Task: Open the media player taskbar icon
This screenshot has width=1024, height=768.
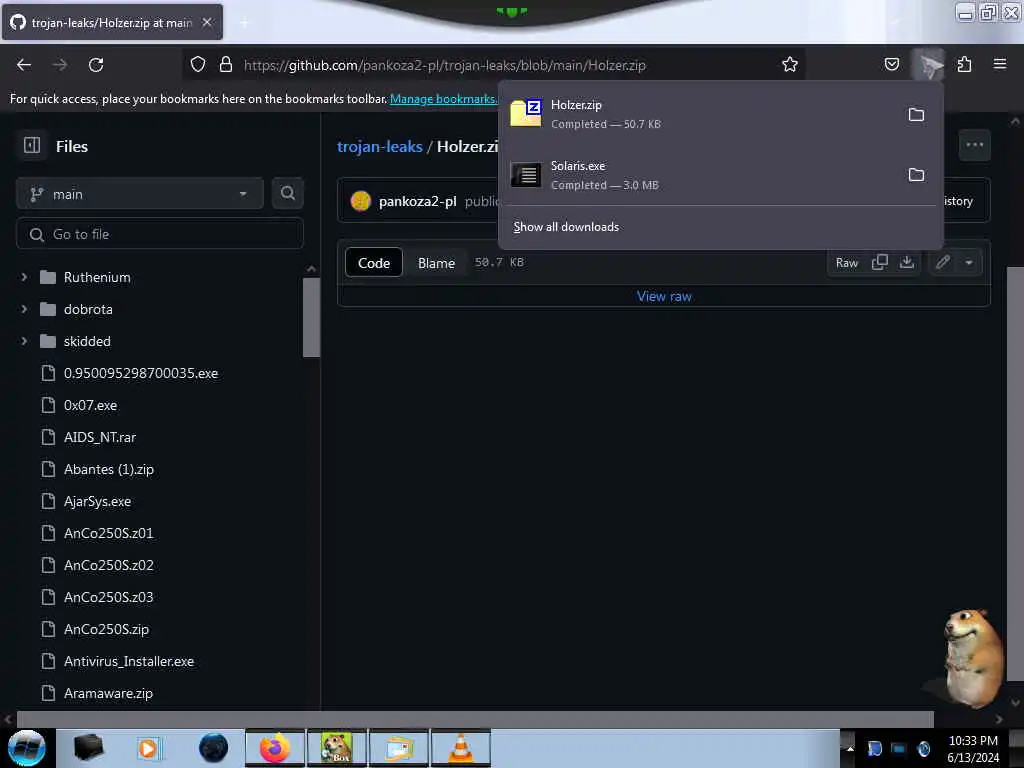Action: click(x=148, y=748)
